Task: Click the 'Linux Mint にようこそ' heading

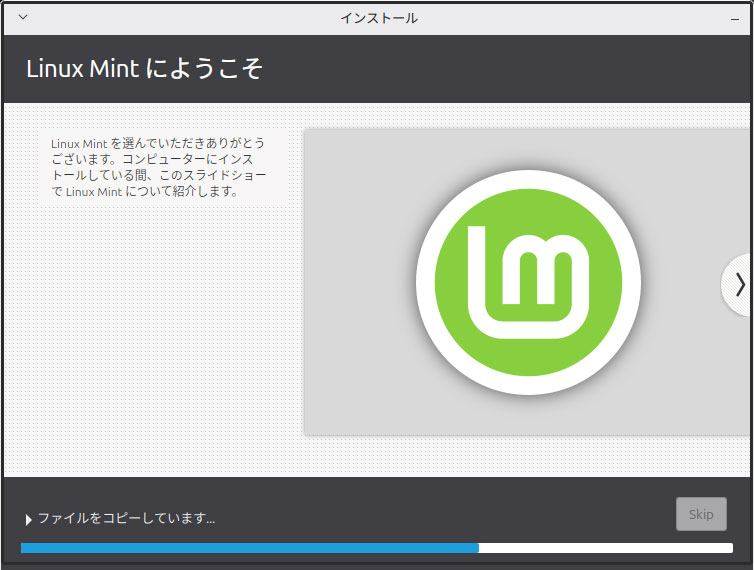Action: (x=144, y=68)
